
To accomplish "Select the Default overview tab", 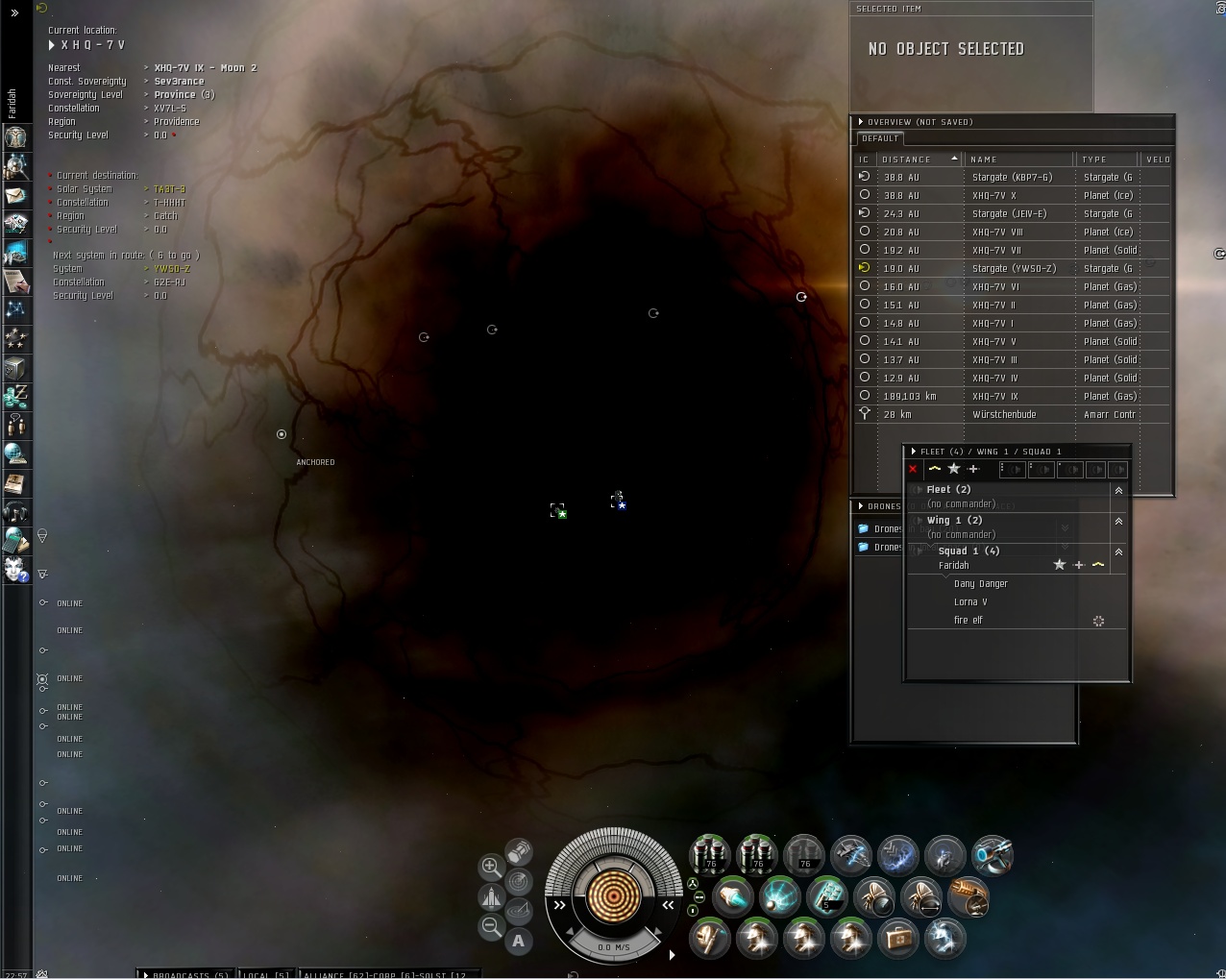I will (880, 138).
